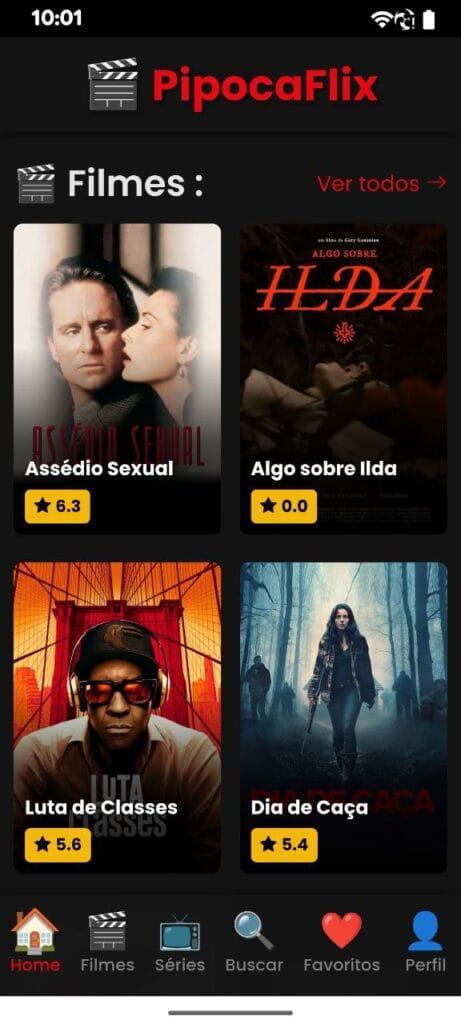Open Filmes clapperboard in bottom navigation
Screen dimensions: 461x1024
107,931
